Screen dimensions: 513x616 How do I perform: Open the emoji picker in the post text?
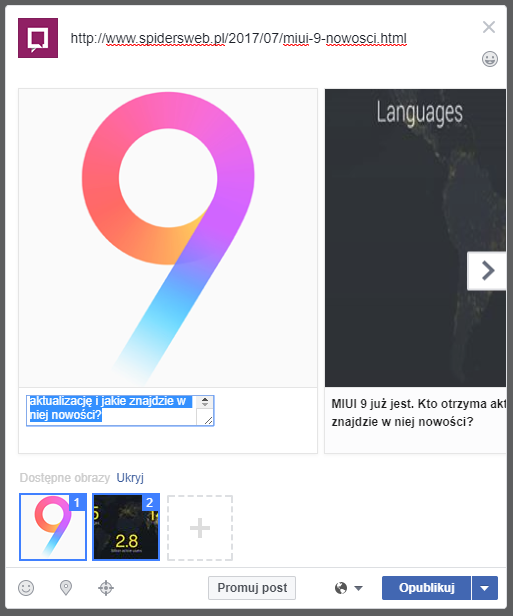[489, 59]
